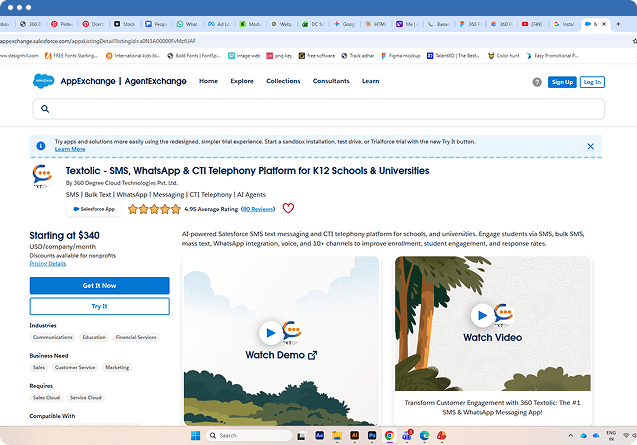This screenshot has width=637, height=445.
Task: Open the Windows Start menu
Action: pyautogui.click(x=195, y=436)
